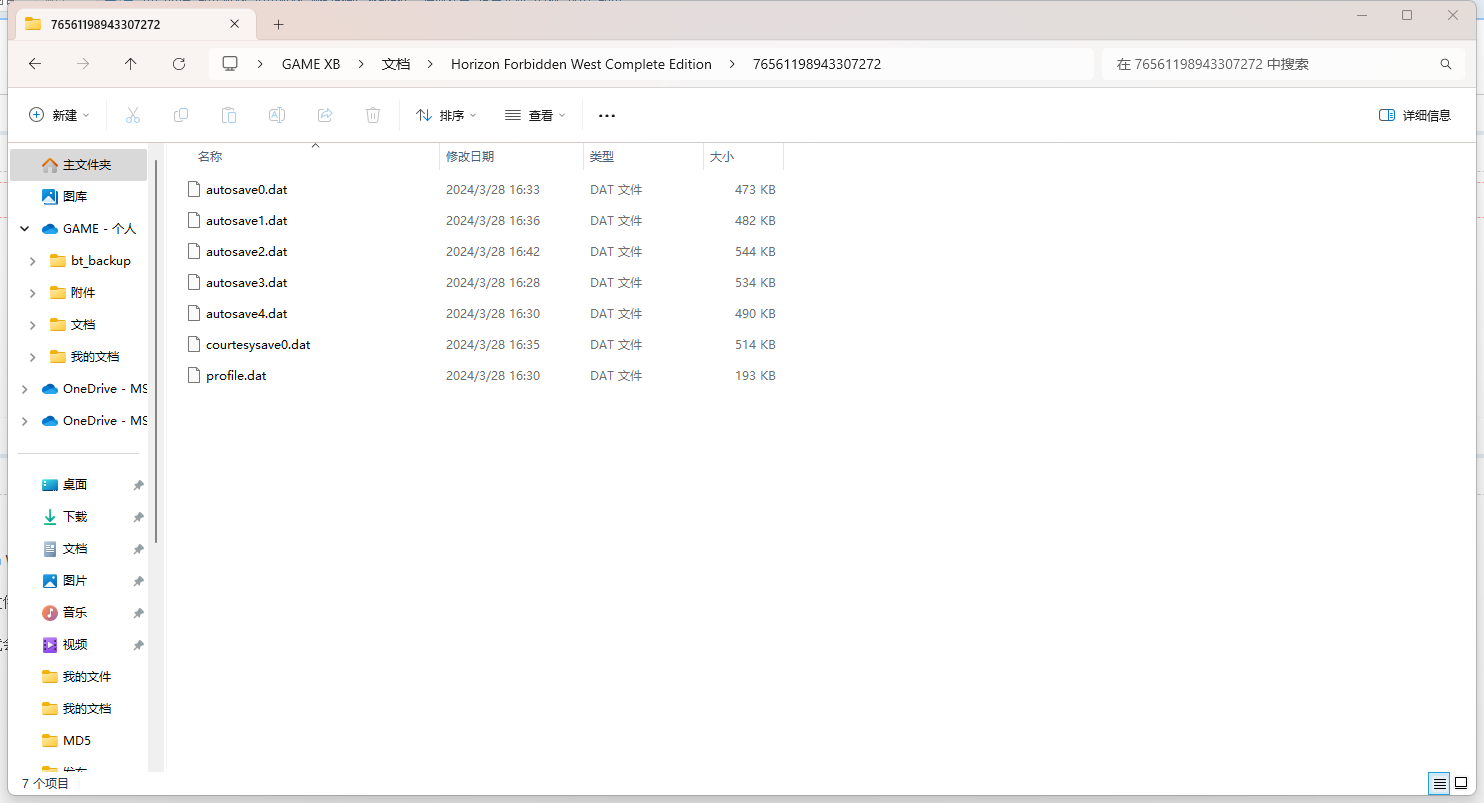Click the Share icon in toolbar
This screenshot has width=1484, height=803.
[325, 115]
